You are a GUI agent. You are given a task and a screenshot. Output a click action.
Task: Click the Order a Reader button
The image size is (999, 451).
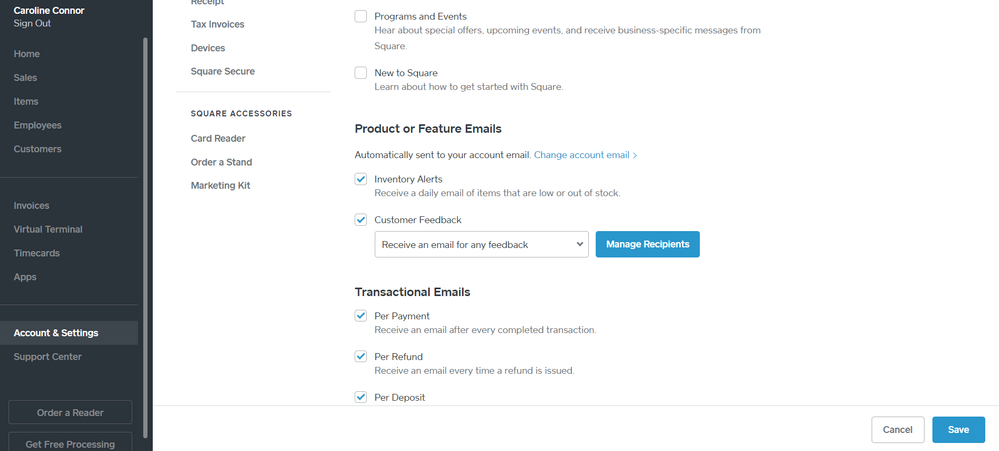tap(70, 412)
